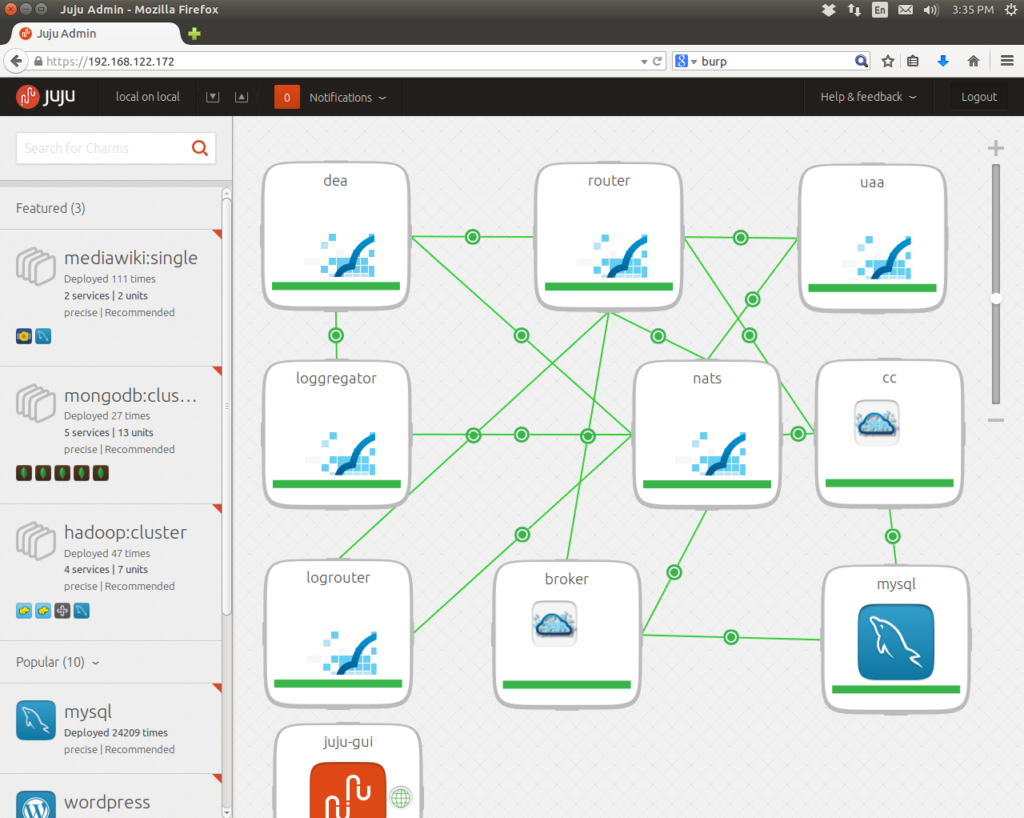1024x818 pixels.
Task: Select the router service block
Action: 609,236
